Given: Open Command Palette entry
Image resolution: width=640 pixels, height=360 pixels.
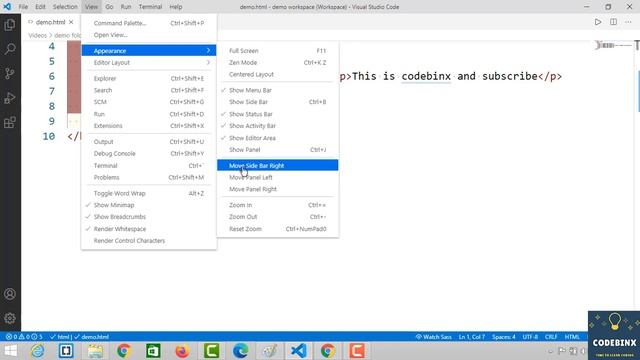Looking at the screenshot, I should (149, 23).
